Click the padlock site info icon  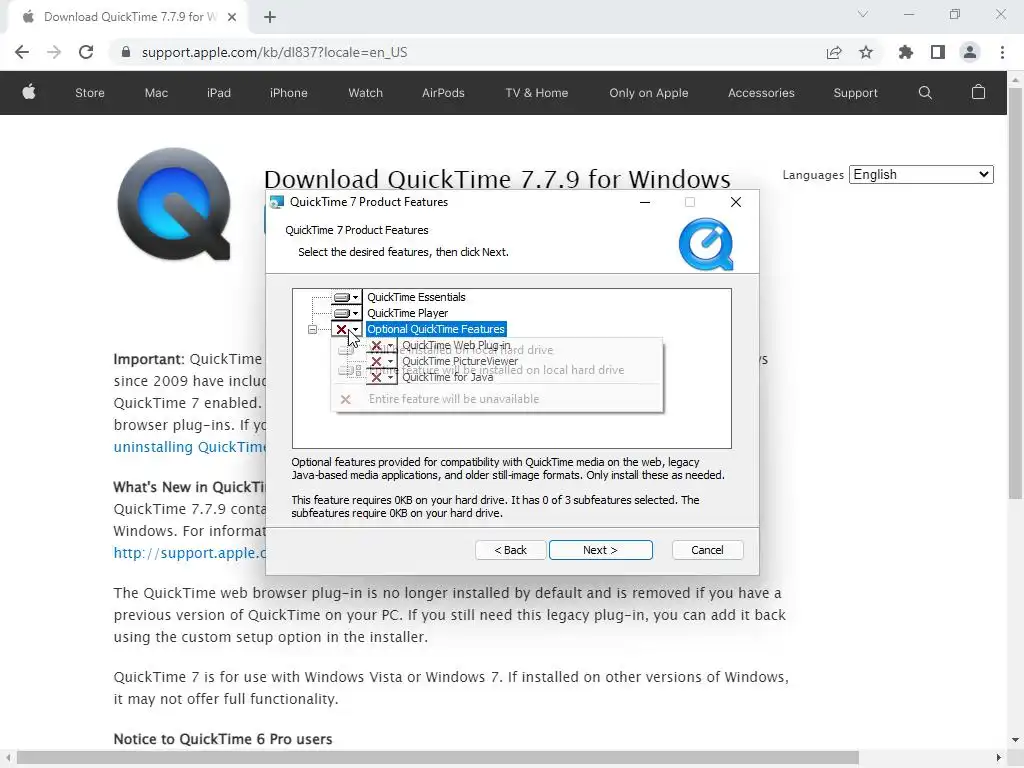point(126,52)
